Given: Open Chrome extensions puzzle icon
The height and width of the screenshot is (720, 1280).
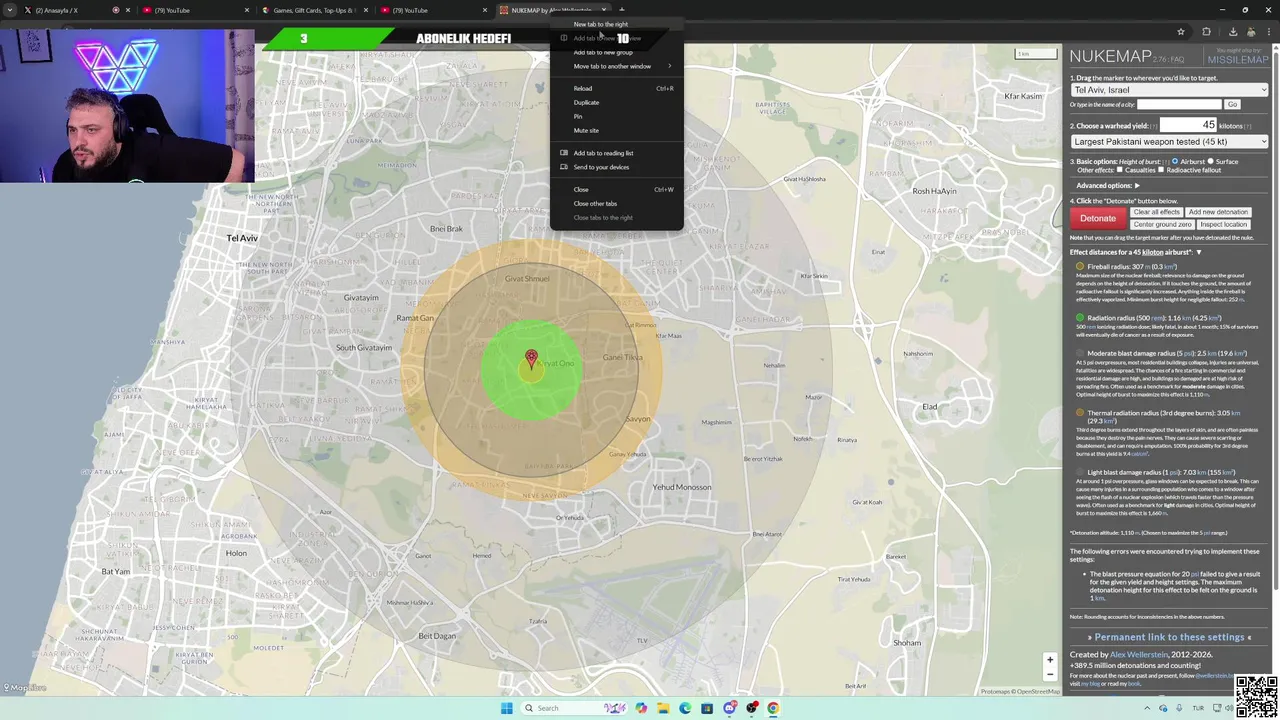Looking at the screenshot, I should (x=1206, y=32).
